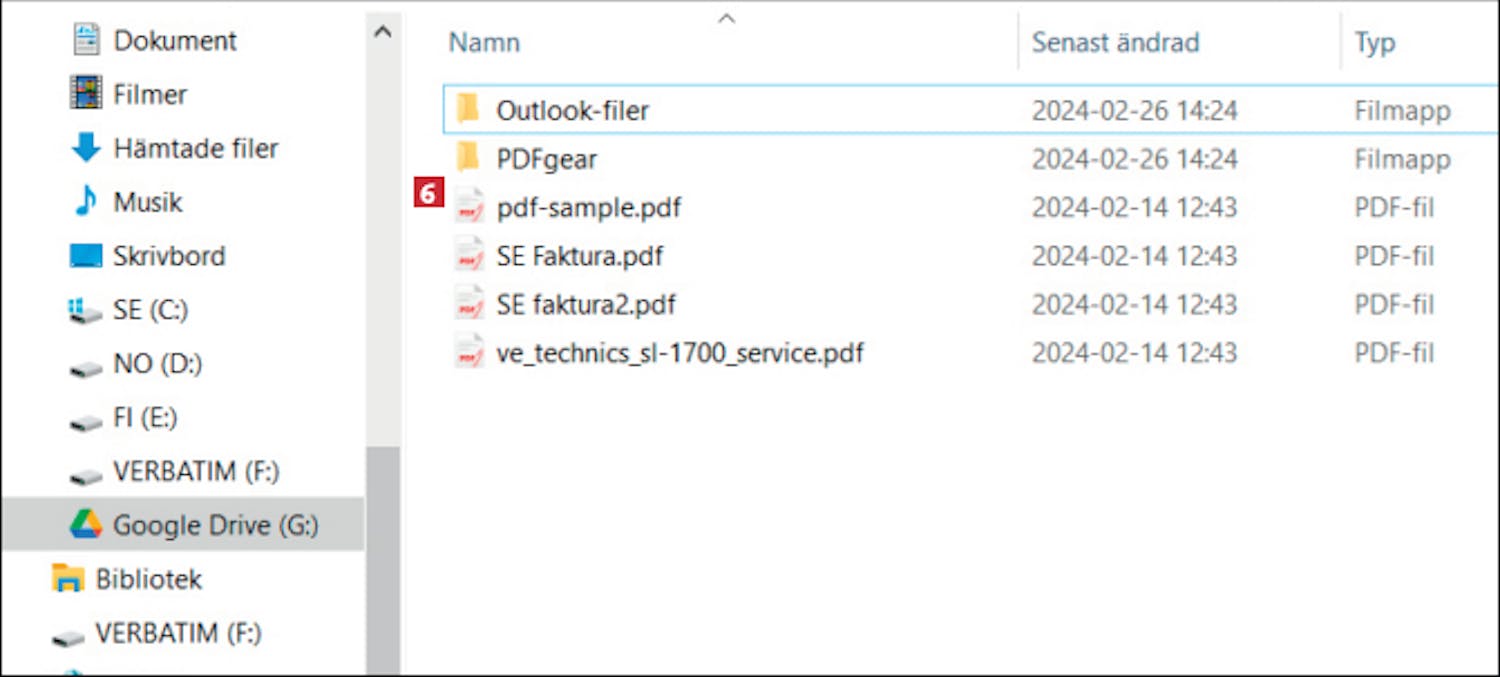The height and width of the screenshot is (677, 1500).
Task: Select the SE (C:) drive icon
Action: [86, 312]
